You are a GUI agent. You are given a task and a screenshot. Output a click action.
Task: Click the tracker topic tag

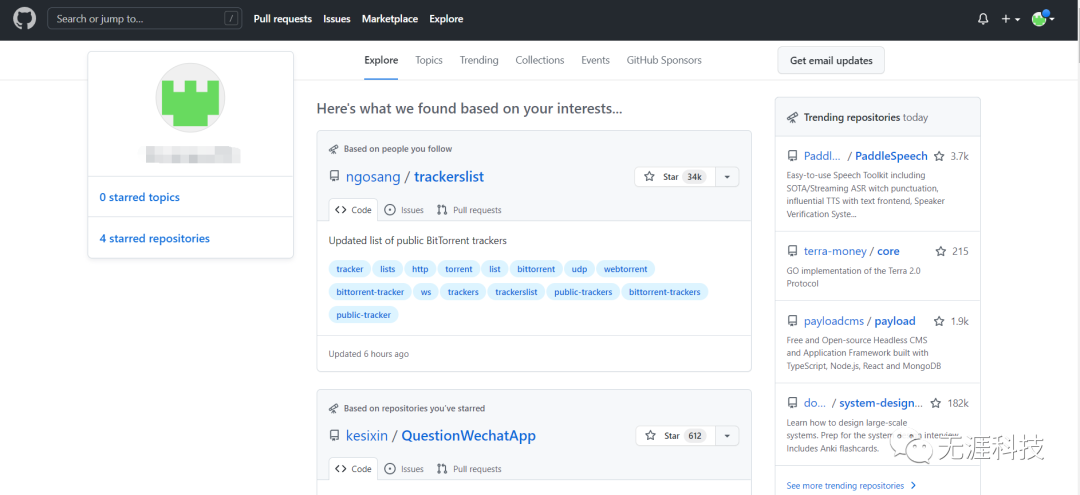coord(350,269)
